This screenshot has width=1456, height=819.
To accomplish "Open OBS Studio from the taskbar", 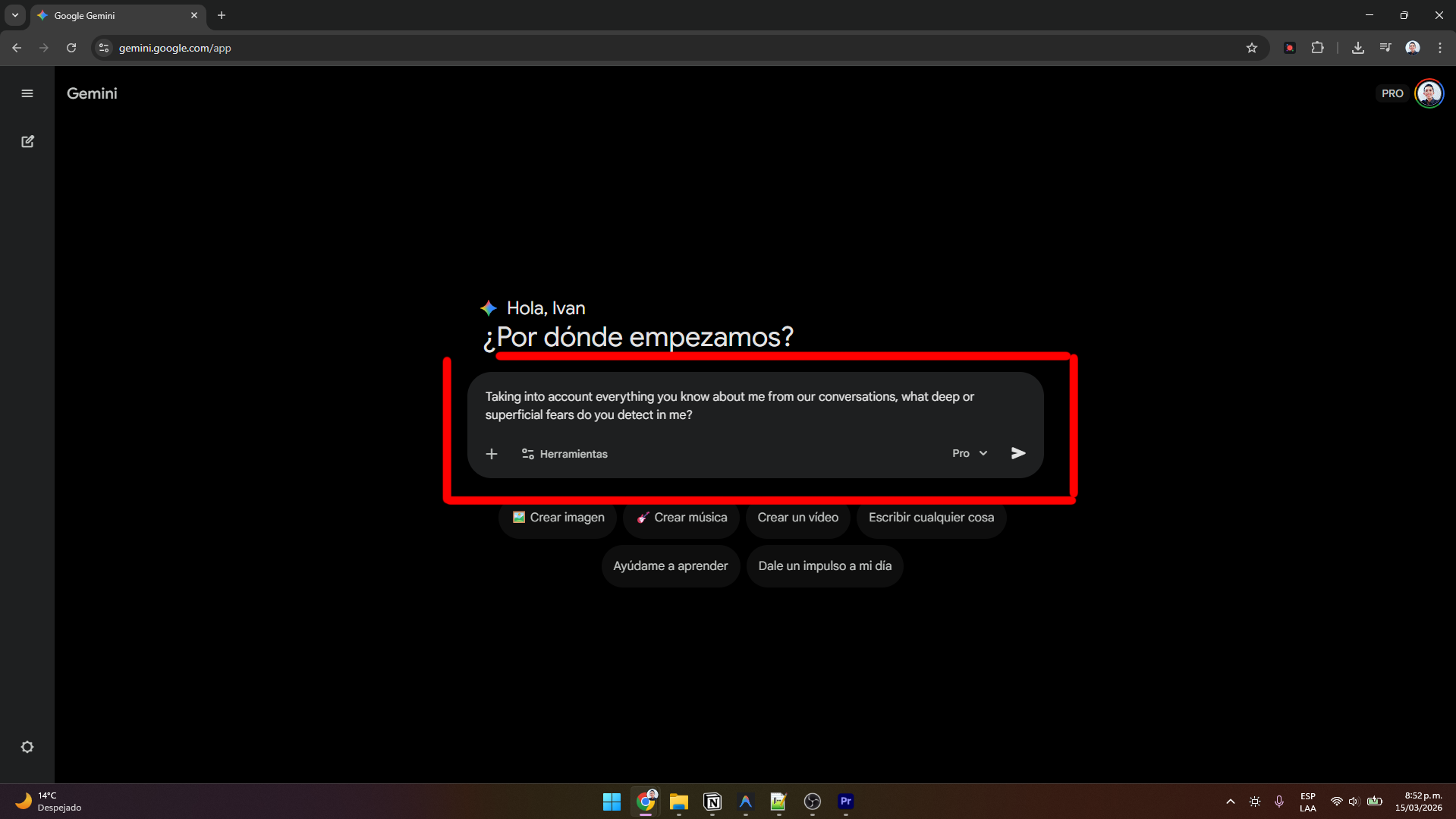I will pyautogui.click(x=813, y=802).
